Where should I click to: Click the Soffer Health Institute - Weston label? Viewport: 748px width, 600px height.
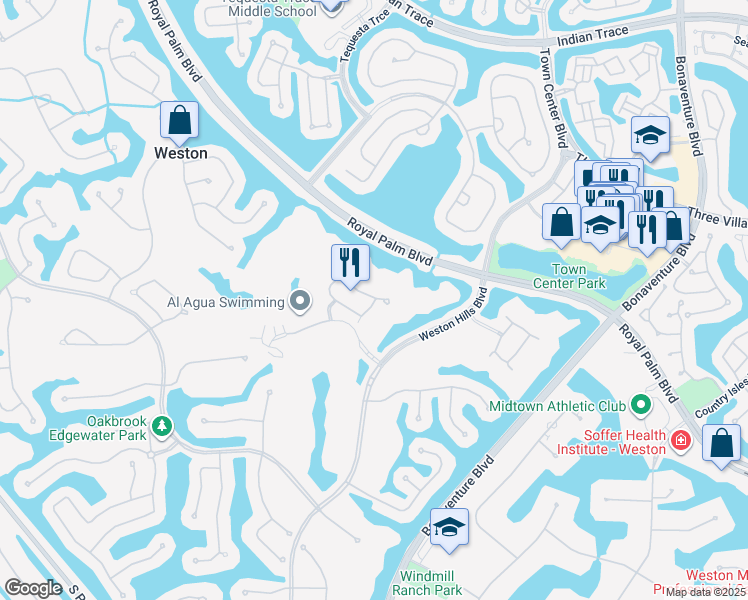pyautogui.click(x=612, y=442)
